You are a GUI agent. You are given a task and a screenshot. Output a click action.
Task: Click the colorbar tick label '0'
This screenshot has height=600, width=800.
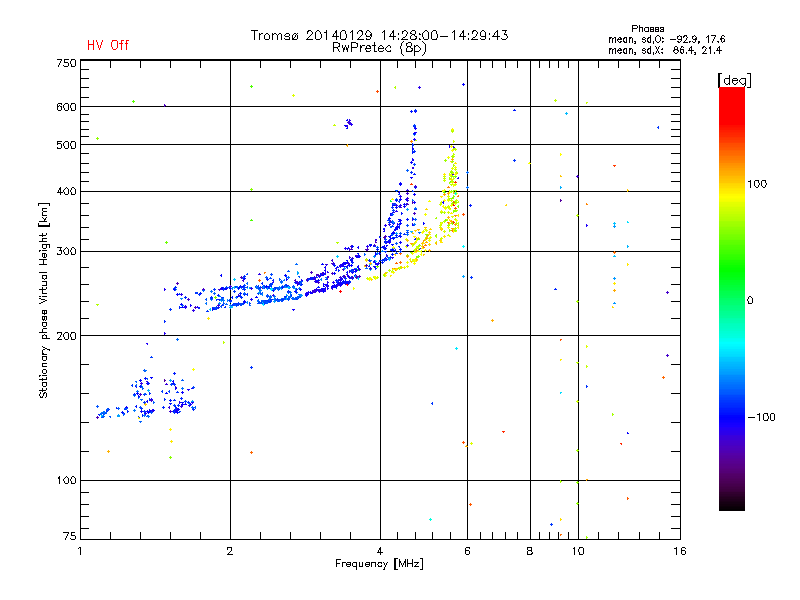750,301
